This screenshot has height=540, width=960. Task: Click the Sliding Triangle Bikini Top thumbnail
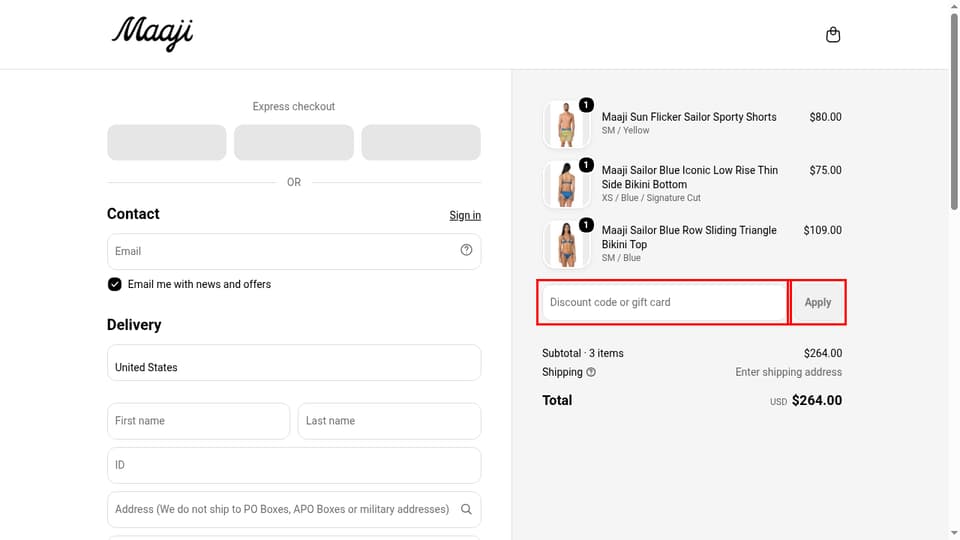click(x=566, y=244)
